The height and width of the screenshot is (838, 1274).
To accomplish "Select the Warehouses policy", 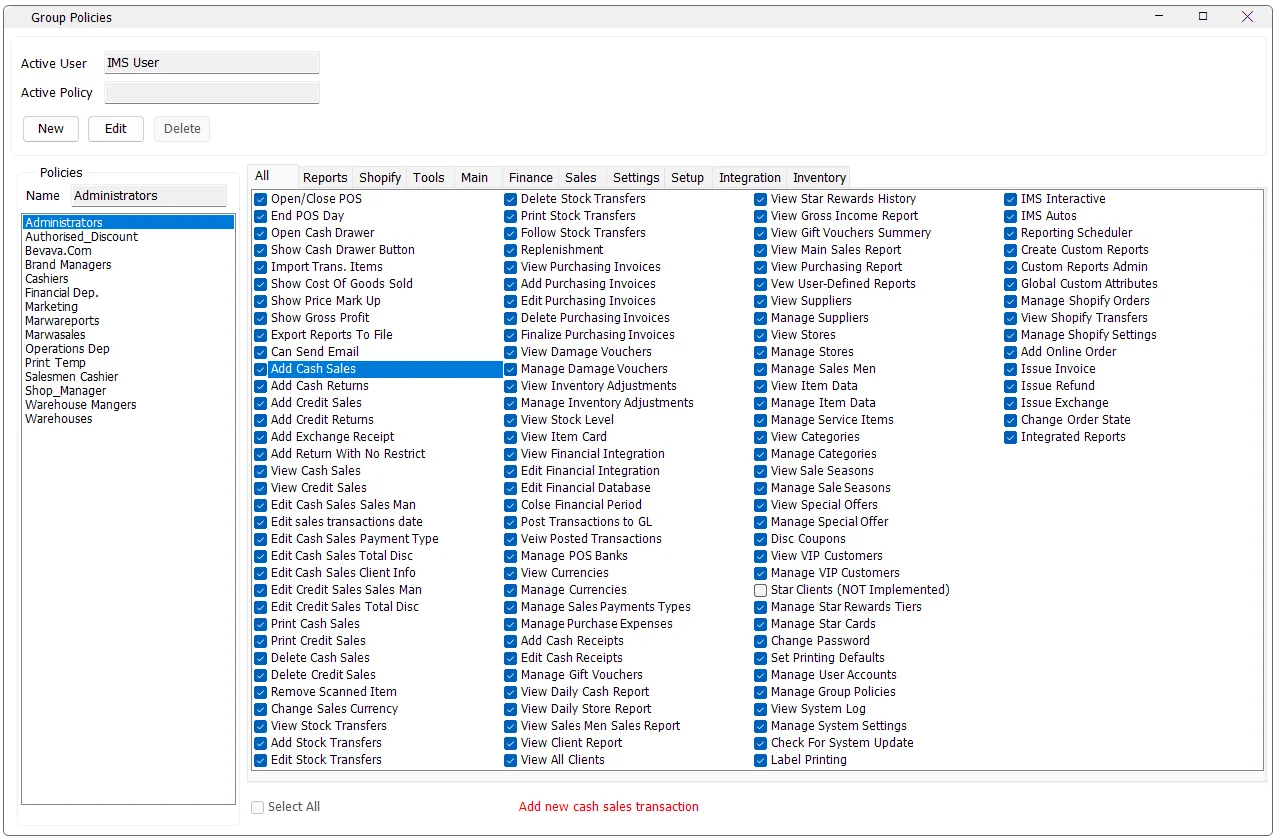I will [x=129, y=419].
